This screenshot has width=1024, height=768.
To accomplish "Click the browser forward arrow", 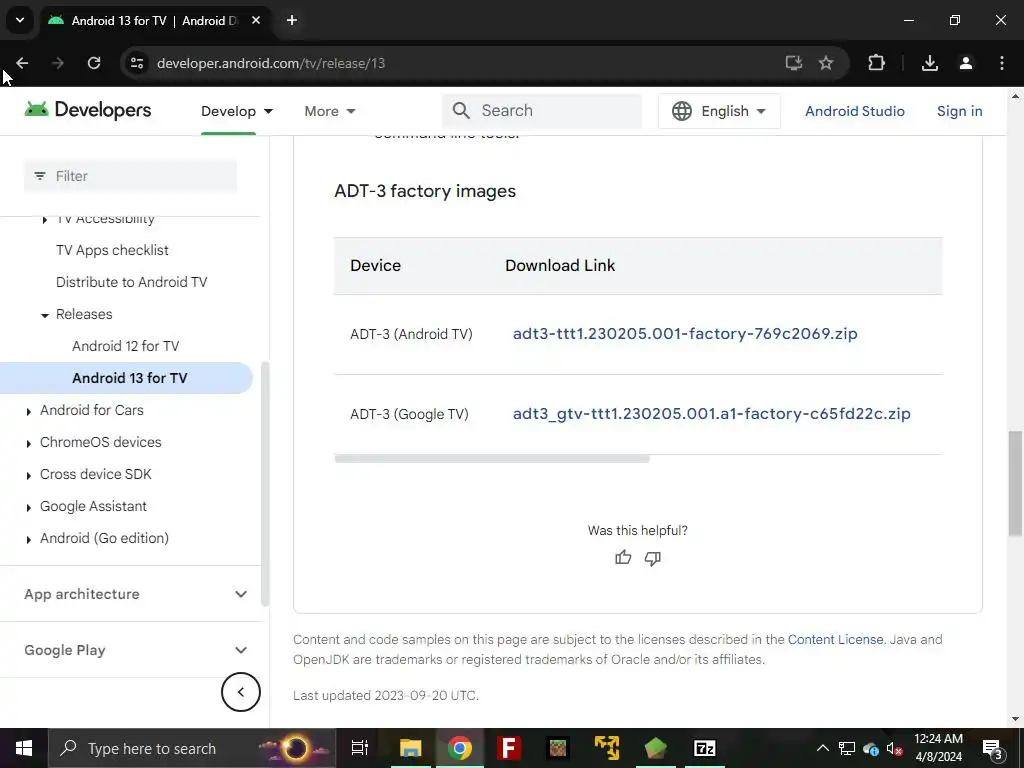I will point(57,63).
